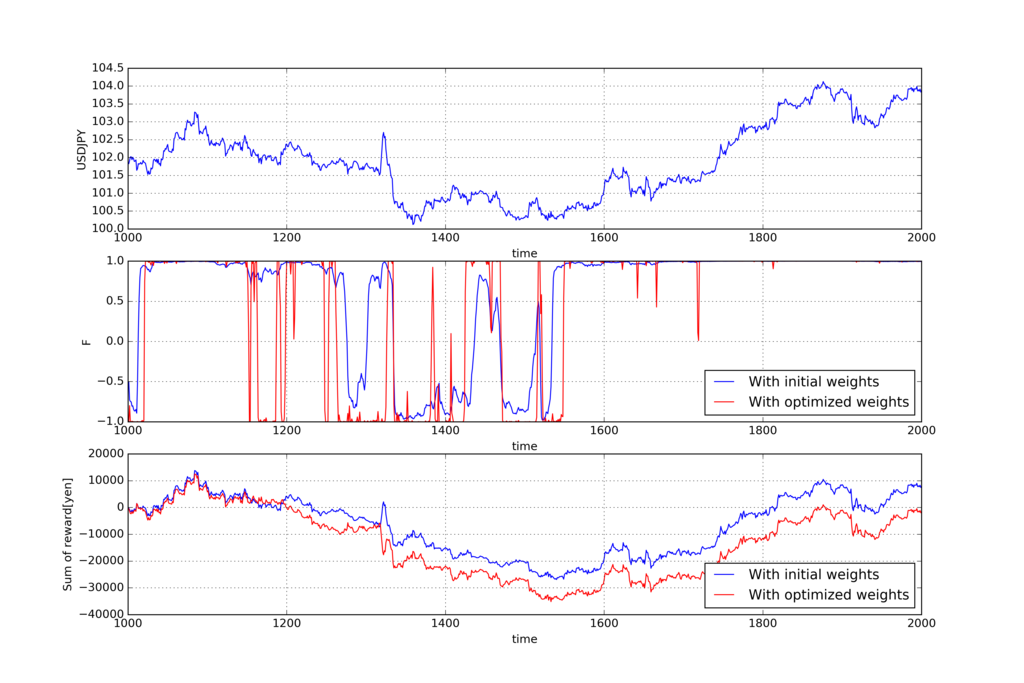This screenshot has height=683, width=1024.
Task: Click the −1.0 tick on F axis
Action: click(x=110, y=421)
